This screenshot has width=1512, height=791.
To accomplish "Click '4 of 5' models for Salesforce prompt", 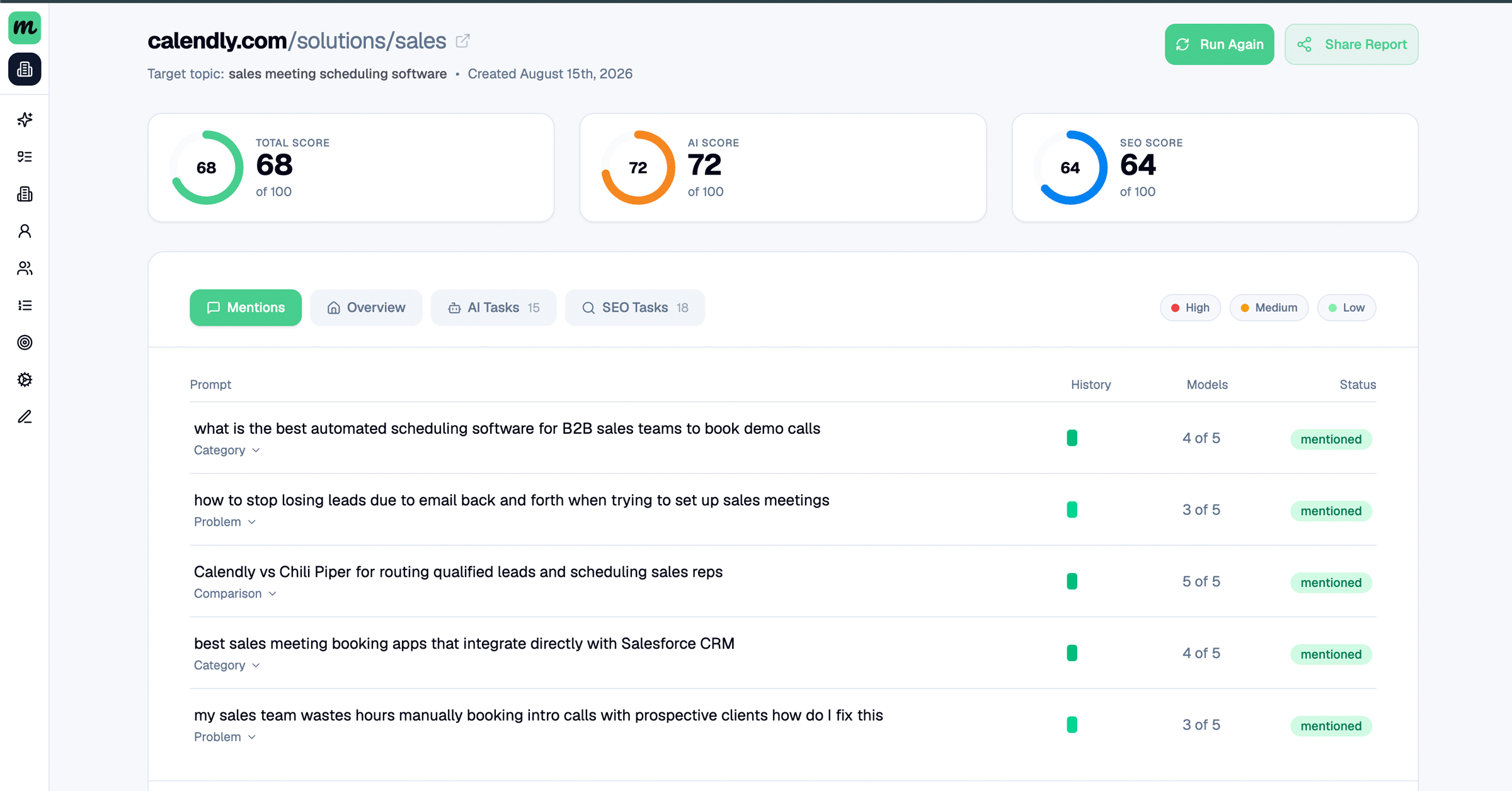I will (x=1201, y=654).
